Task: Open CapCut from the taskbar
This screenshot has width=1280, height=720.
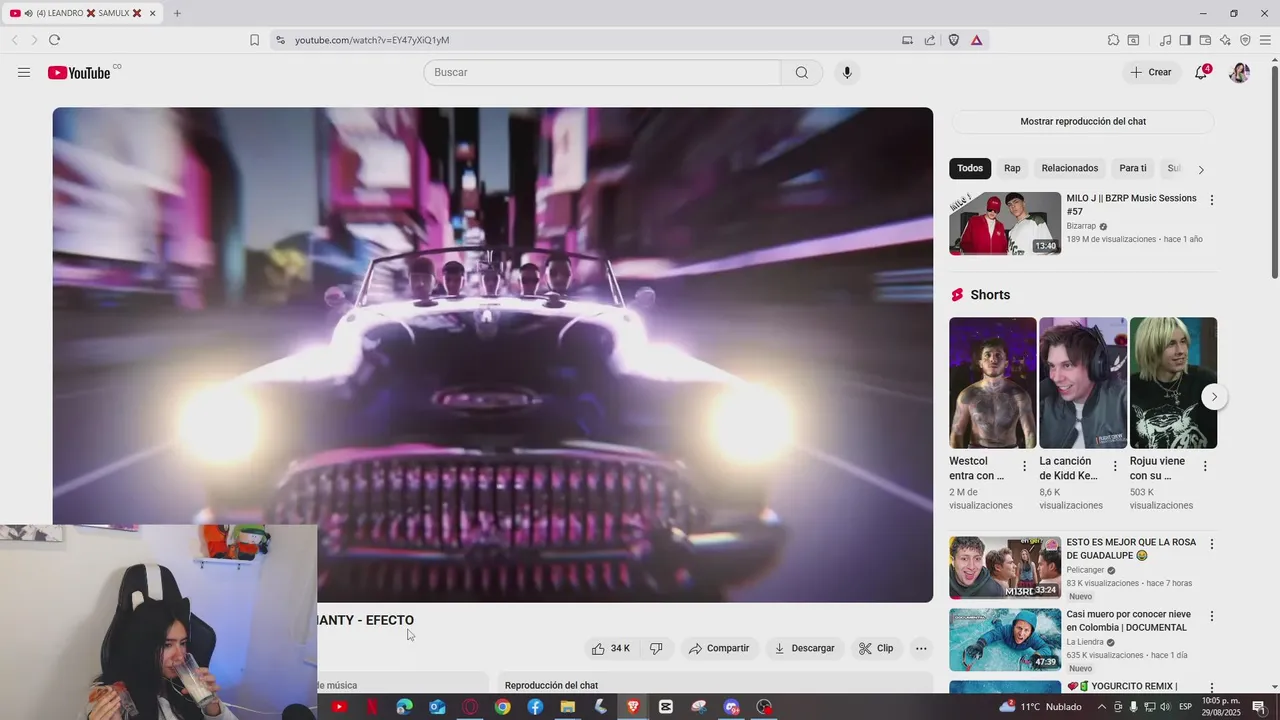Action: pos(666,707)
